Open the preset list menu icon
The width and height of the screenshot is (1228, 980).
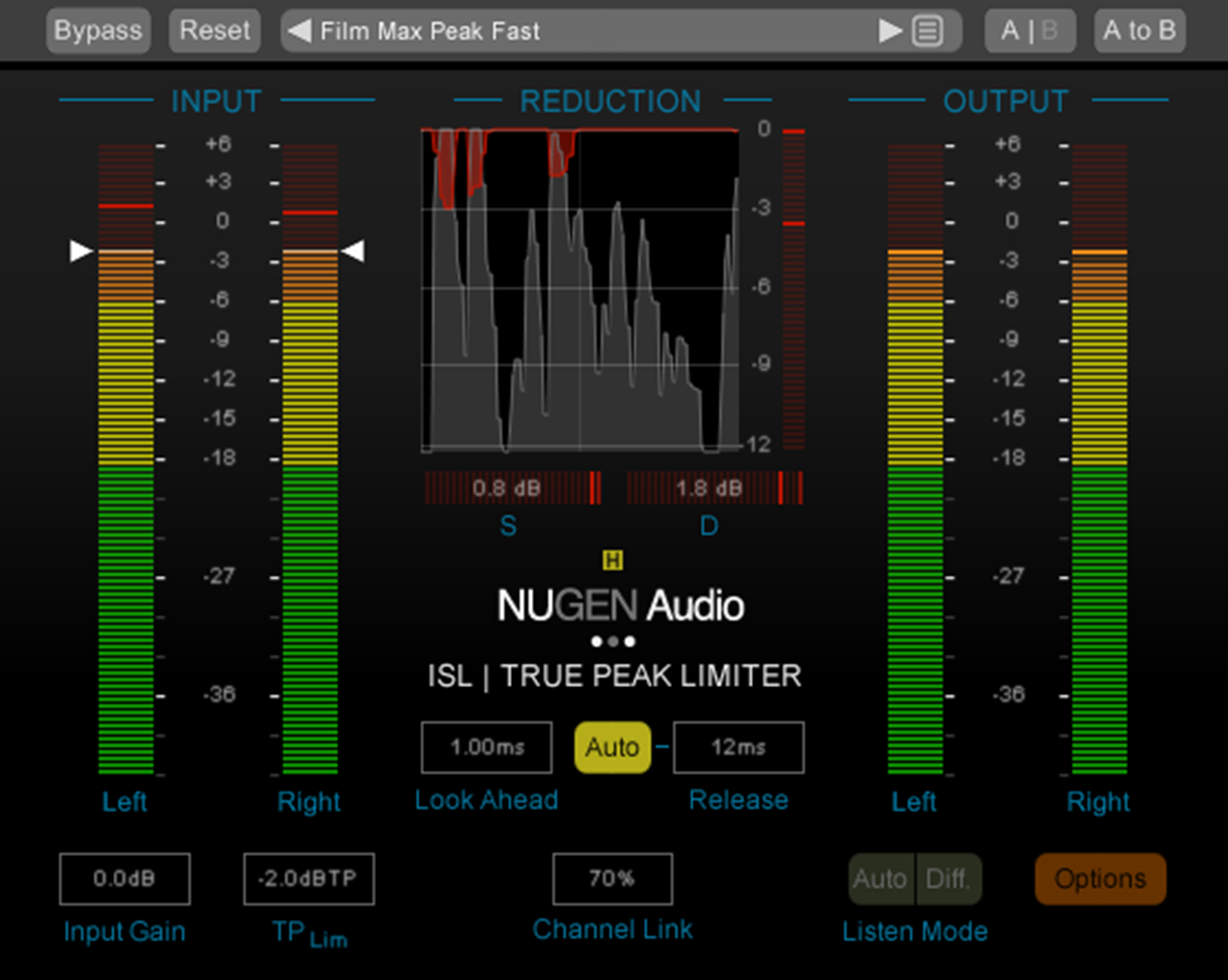(927, 31)
